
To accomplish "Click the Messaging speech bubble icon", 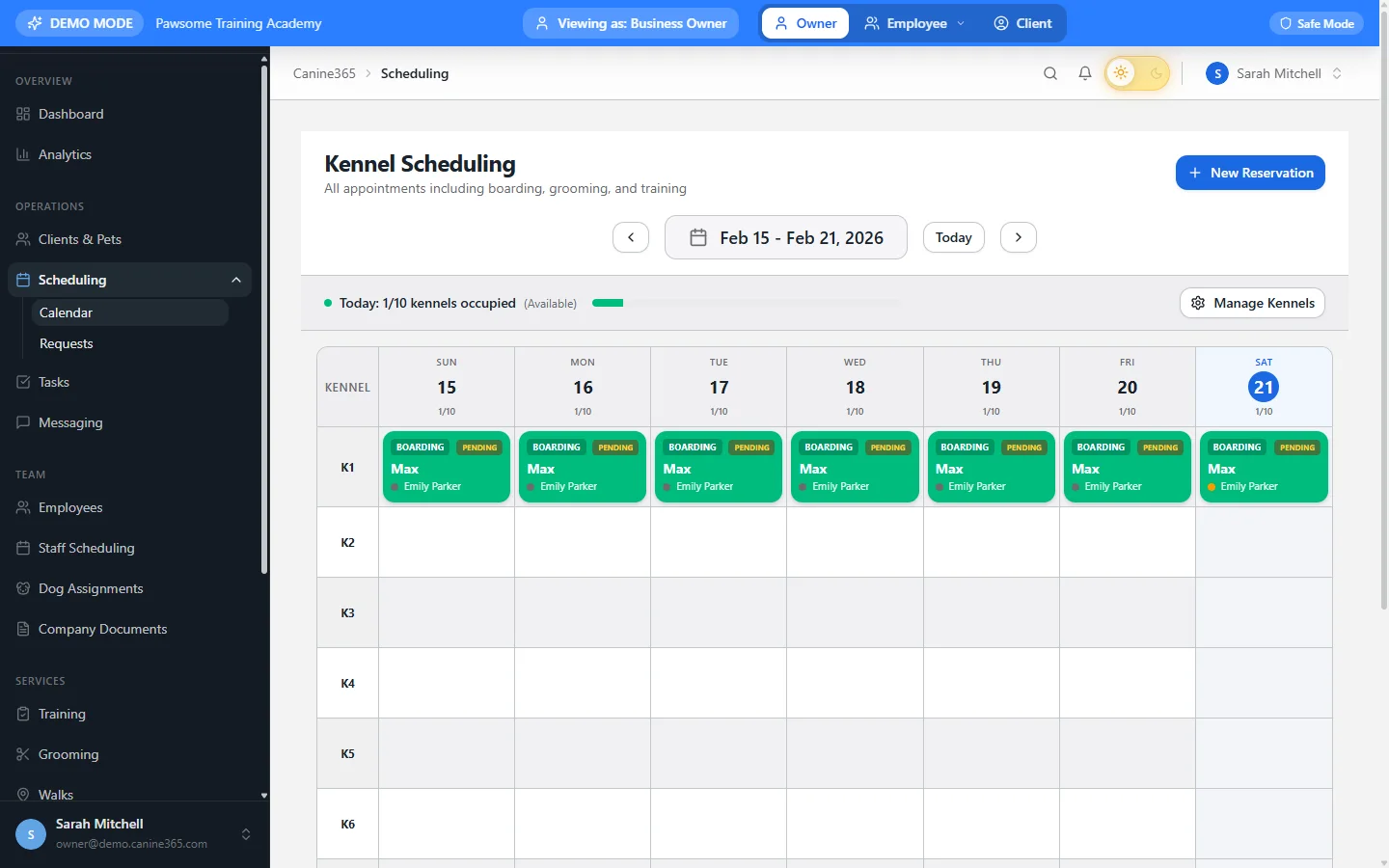I will pyautogui.click(x=23, y=422).
